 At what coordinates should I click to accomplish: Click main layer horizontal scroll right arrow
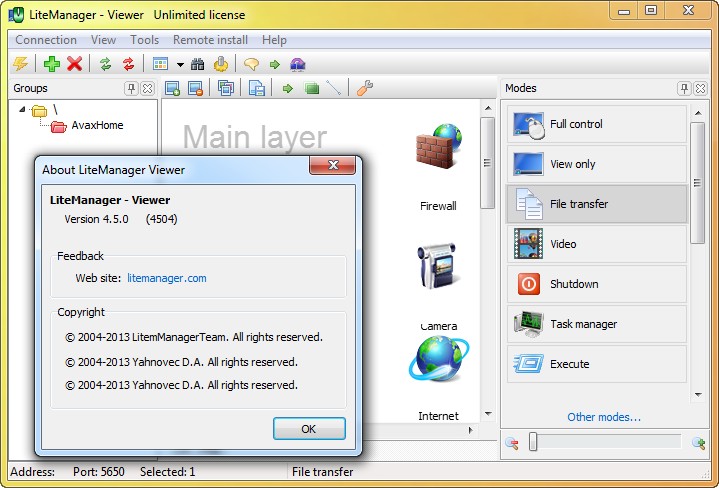[470, 430]
